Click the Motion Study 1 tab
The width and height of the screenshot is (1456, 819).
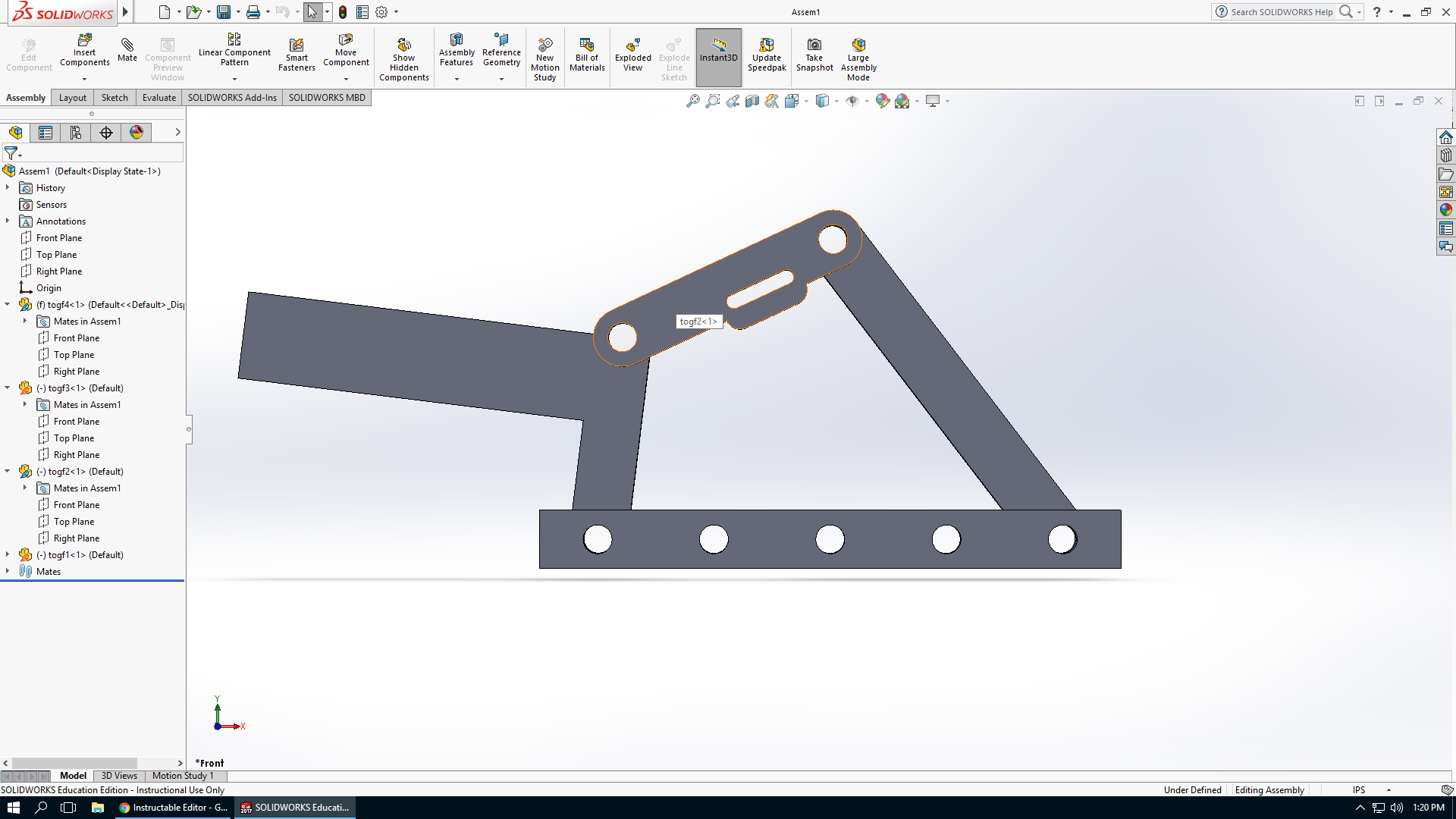(183, 775)
